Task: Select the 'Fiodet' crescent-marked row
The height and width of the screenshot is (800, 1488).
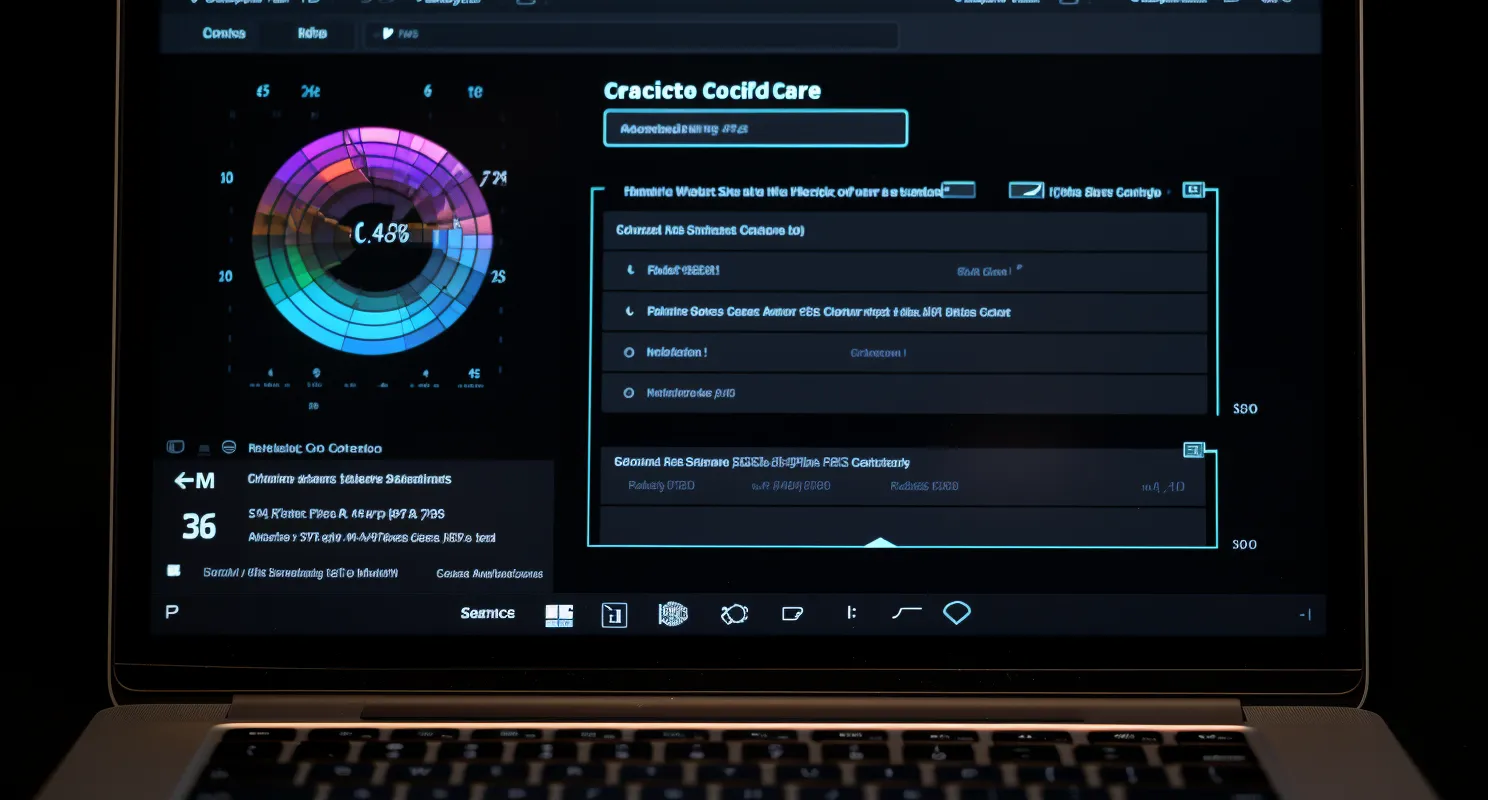Action: 904,271
